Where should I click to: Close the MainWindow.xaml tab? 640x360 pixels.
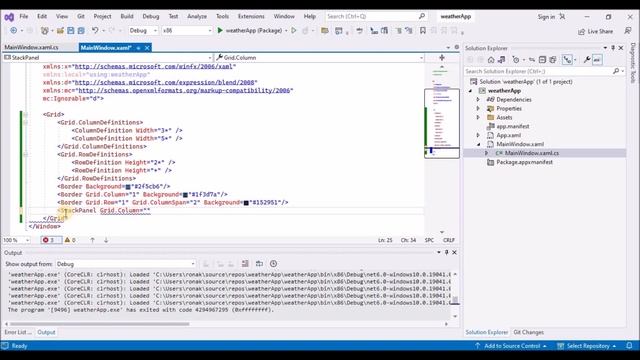click(147, 48)
